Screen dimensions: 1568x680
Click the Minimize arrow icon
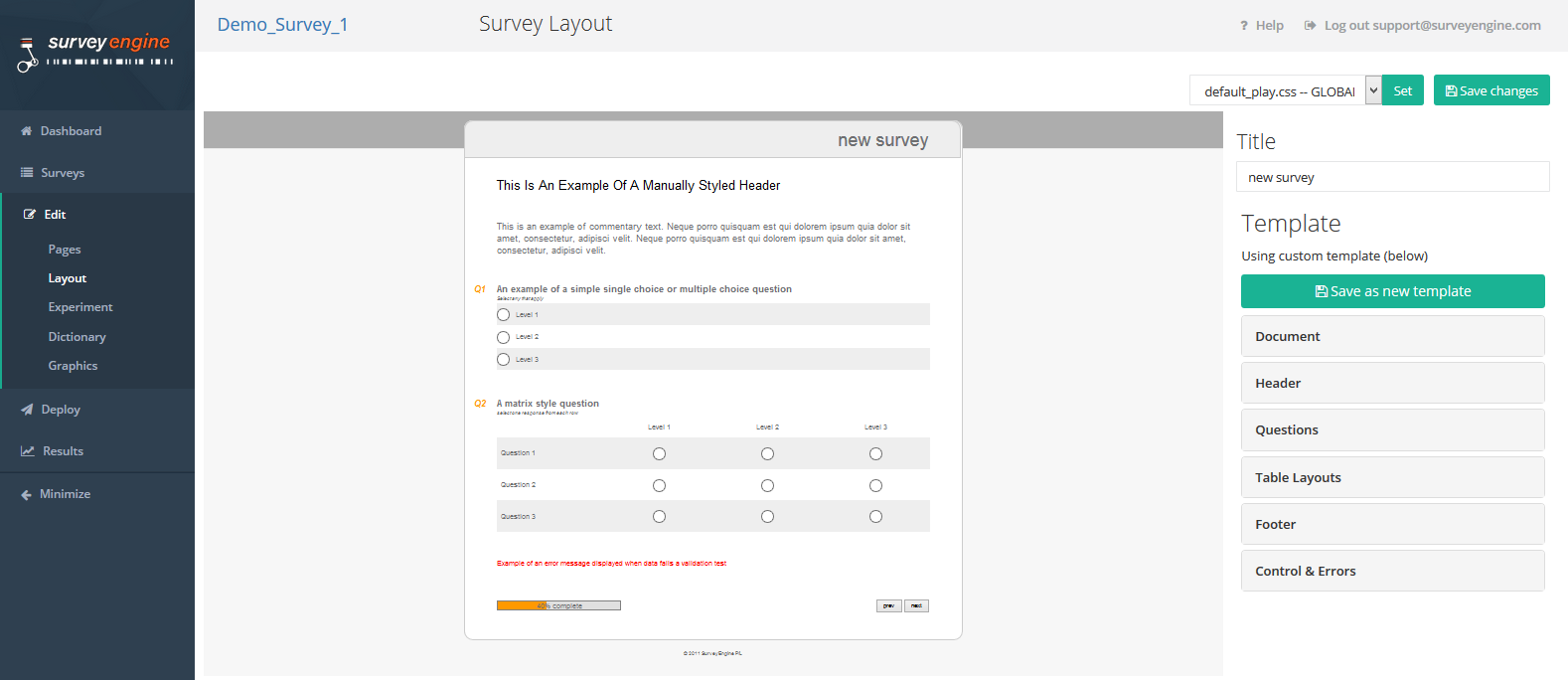click(26, 494)
